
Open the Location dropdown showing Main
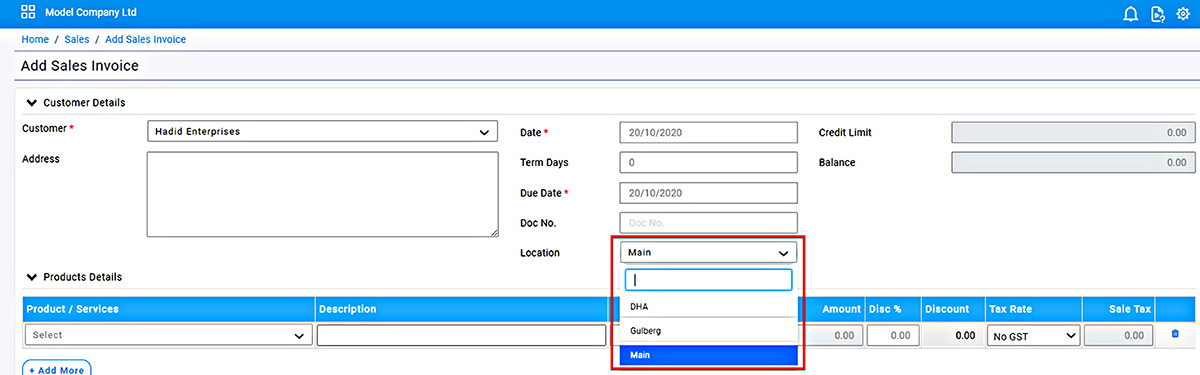coord(709,253)
